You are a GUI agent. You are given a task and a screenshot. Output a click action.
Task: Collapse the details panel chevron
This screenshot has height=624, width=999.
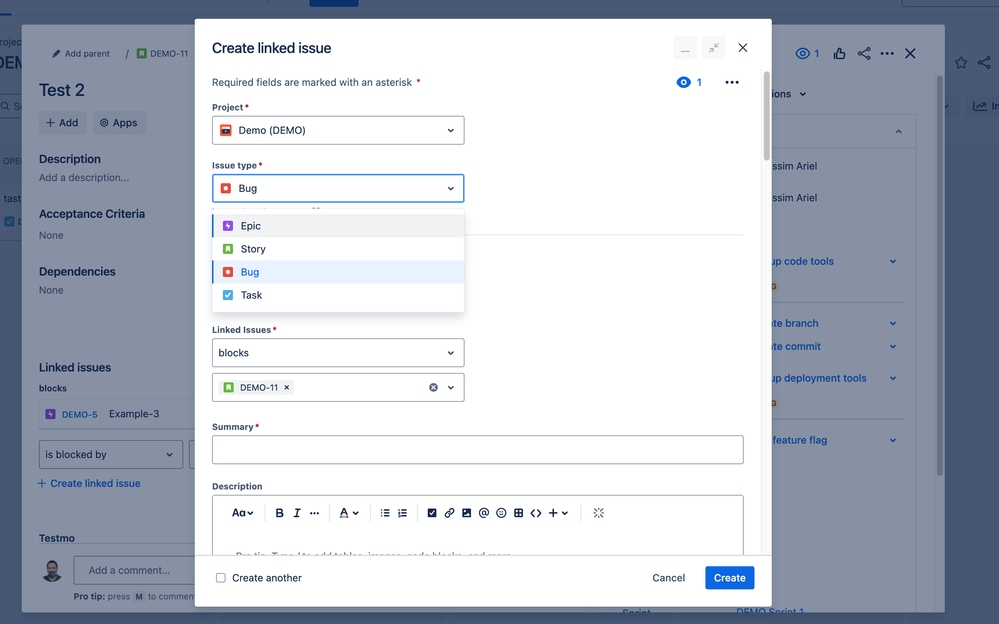point(898,131)
